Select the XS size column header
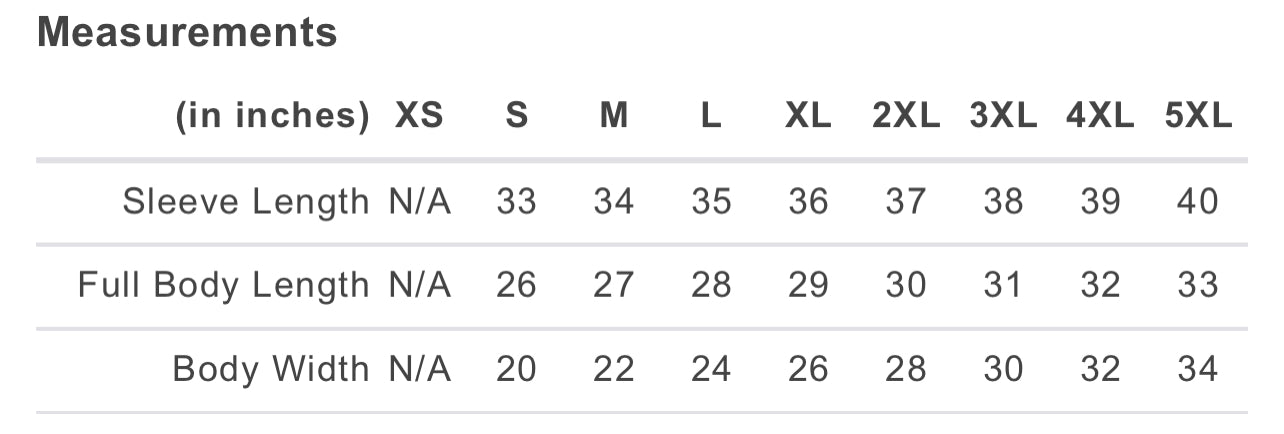The image size is (1284, 434). [x=419, y=117]
